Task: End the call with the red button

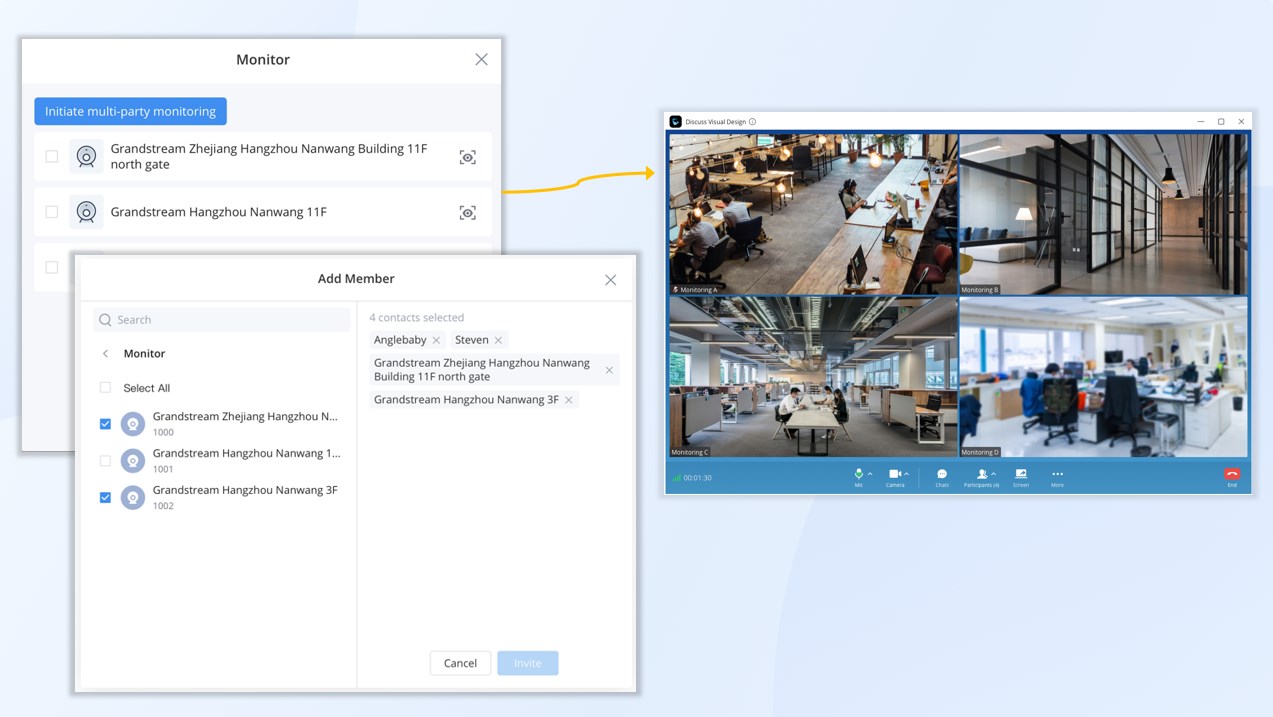Action: point(1232,475)
